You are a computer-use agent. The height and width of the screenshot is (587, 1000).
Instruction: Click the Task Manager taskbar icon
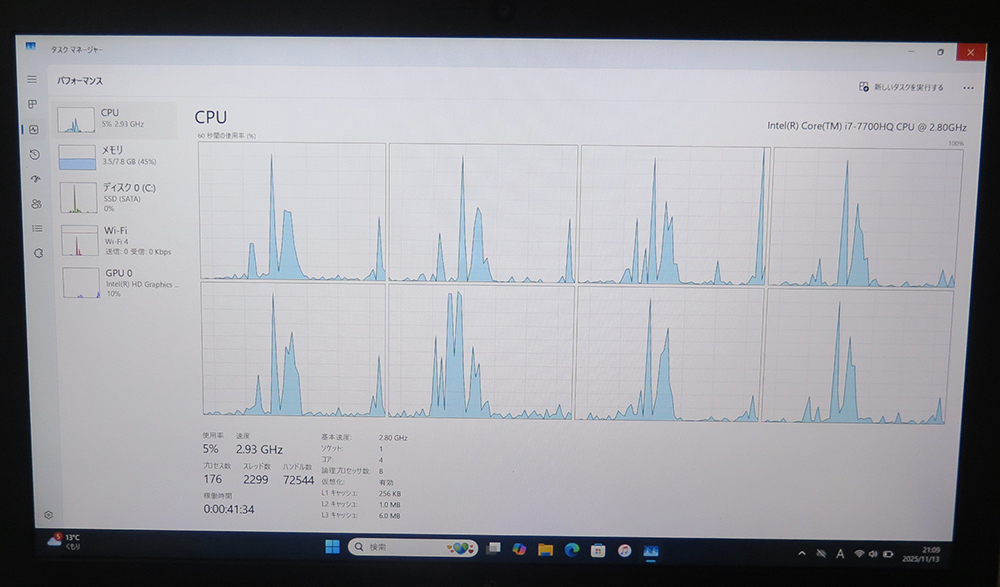click(651, 551)
